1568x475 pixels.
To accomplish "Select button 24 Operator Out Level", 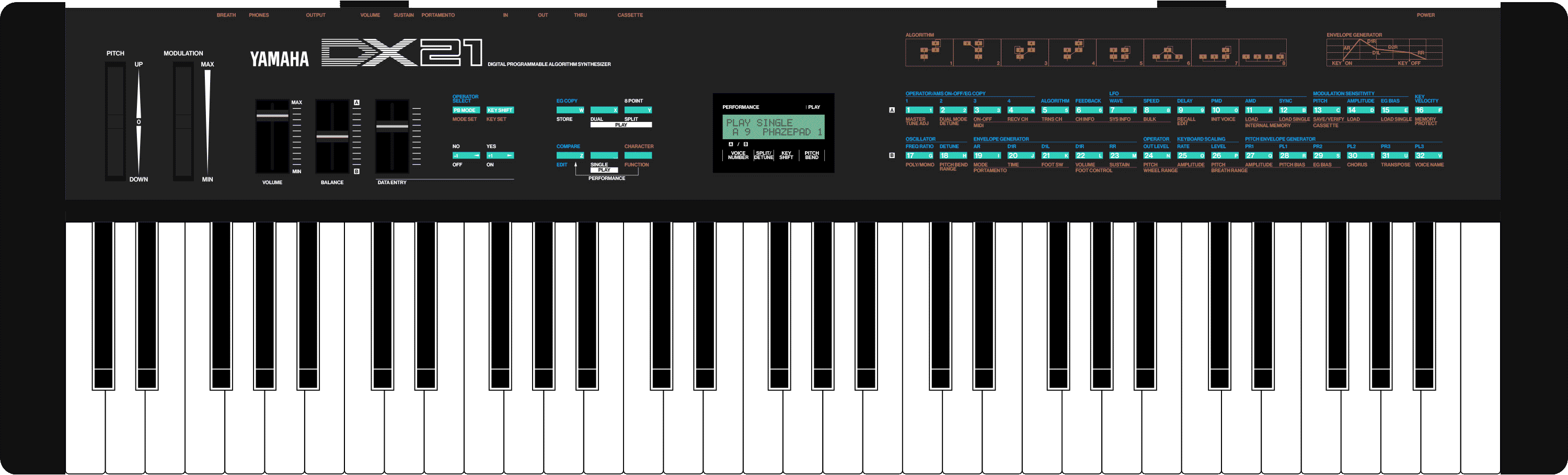I will coord(1157,156).
